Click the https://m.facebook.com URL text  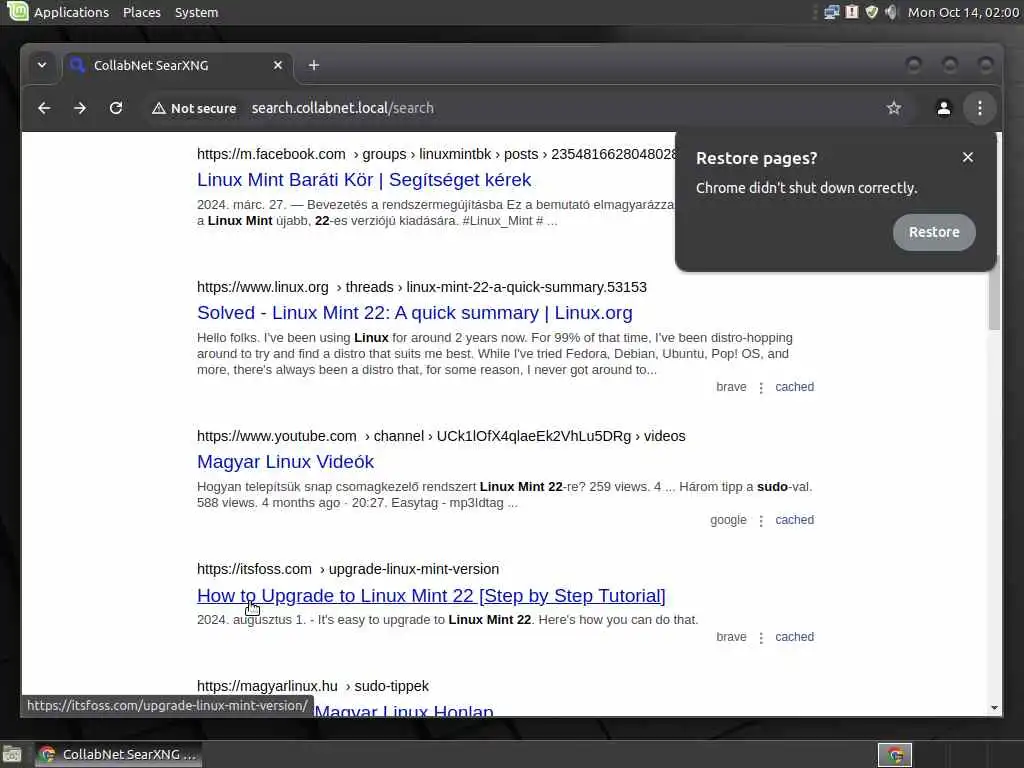click(x=271, y=154)
